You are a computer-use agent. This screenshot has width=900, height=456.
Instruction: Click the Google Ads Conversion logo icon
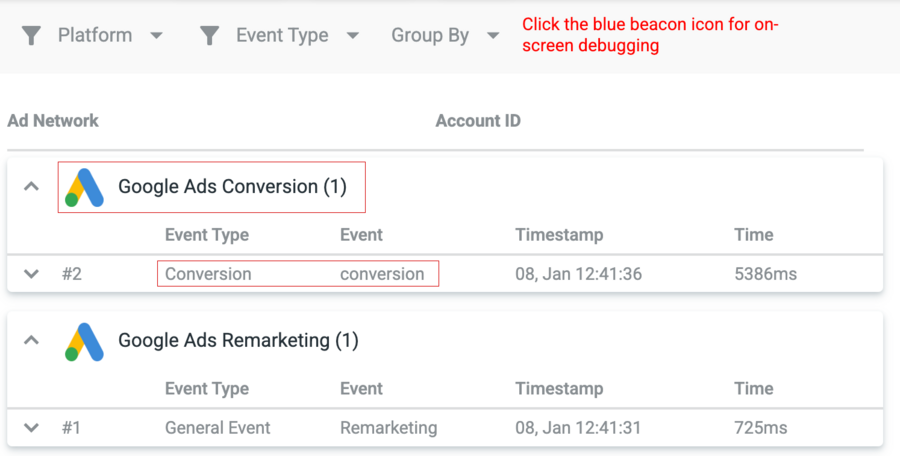(x=85, y=187)
